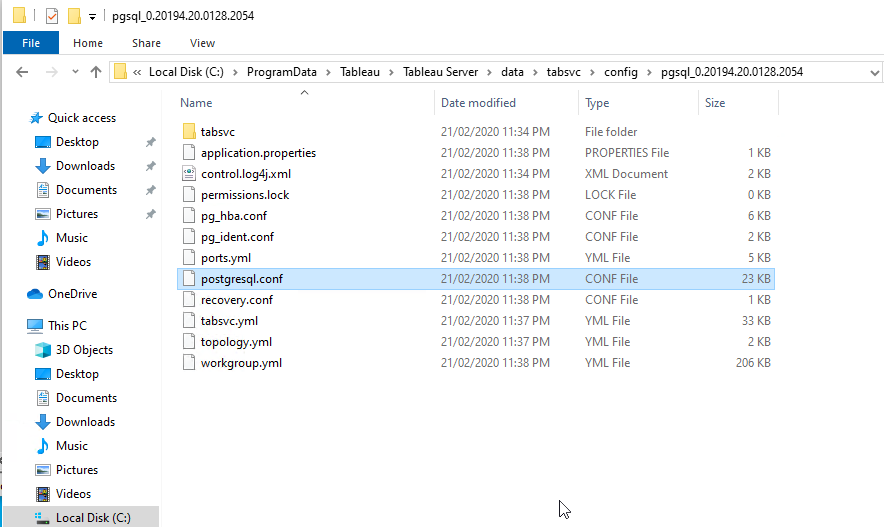Viewport: 884px width, 527px height.
Task: Open Videos under Quick access
Action: [x=73, y=262]
